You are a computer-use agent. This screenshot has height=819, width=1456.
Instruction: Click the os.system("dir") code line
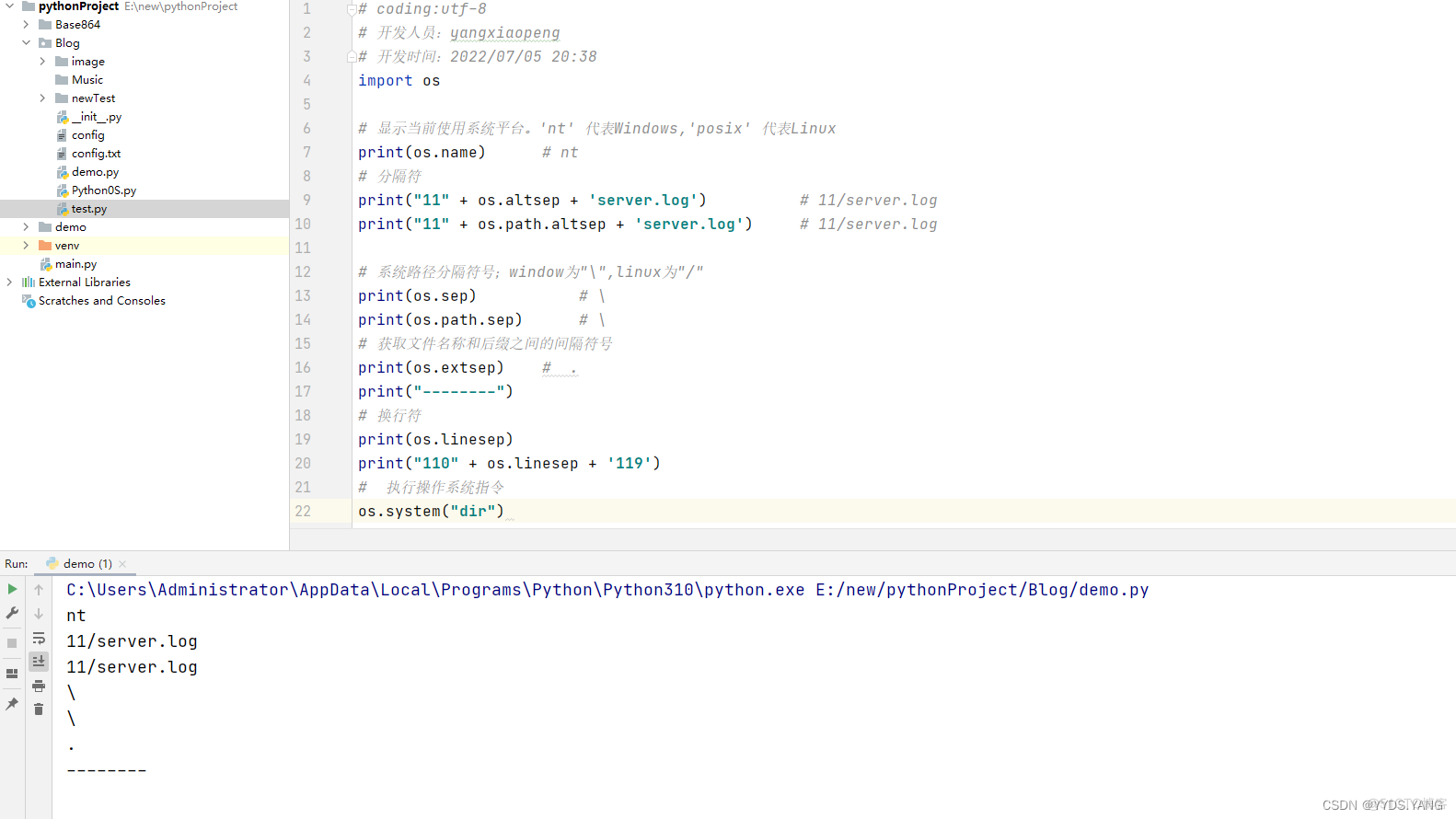[x=432, y=511]
